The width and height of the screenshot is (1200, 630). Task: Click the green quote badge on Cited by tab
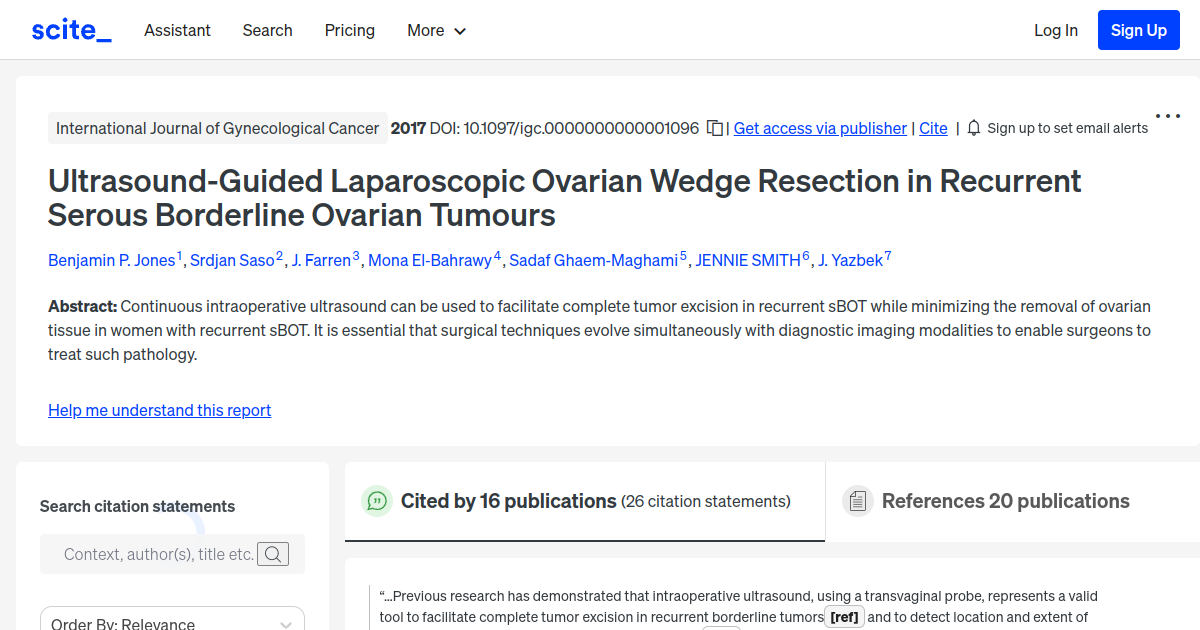coord(377,501)
